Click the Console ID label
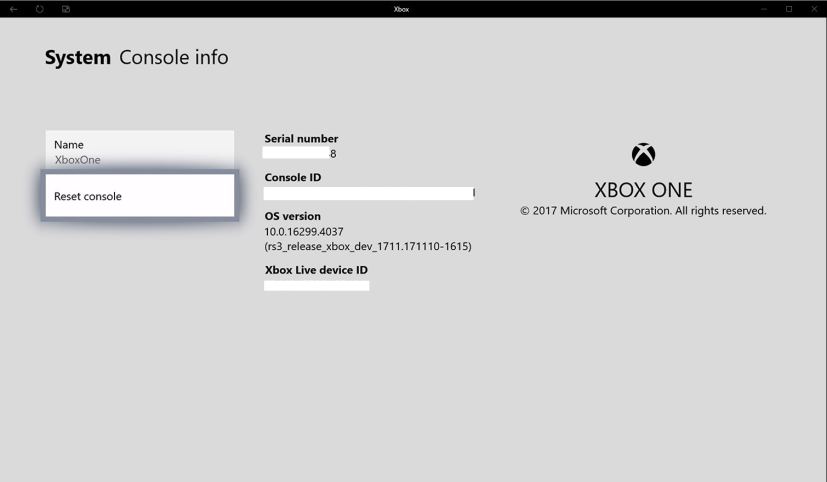827x482 pixels. [293, 177]
